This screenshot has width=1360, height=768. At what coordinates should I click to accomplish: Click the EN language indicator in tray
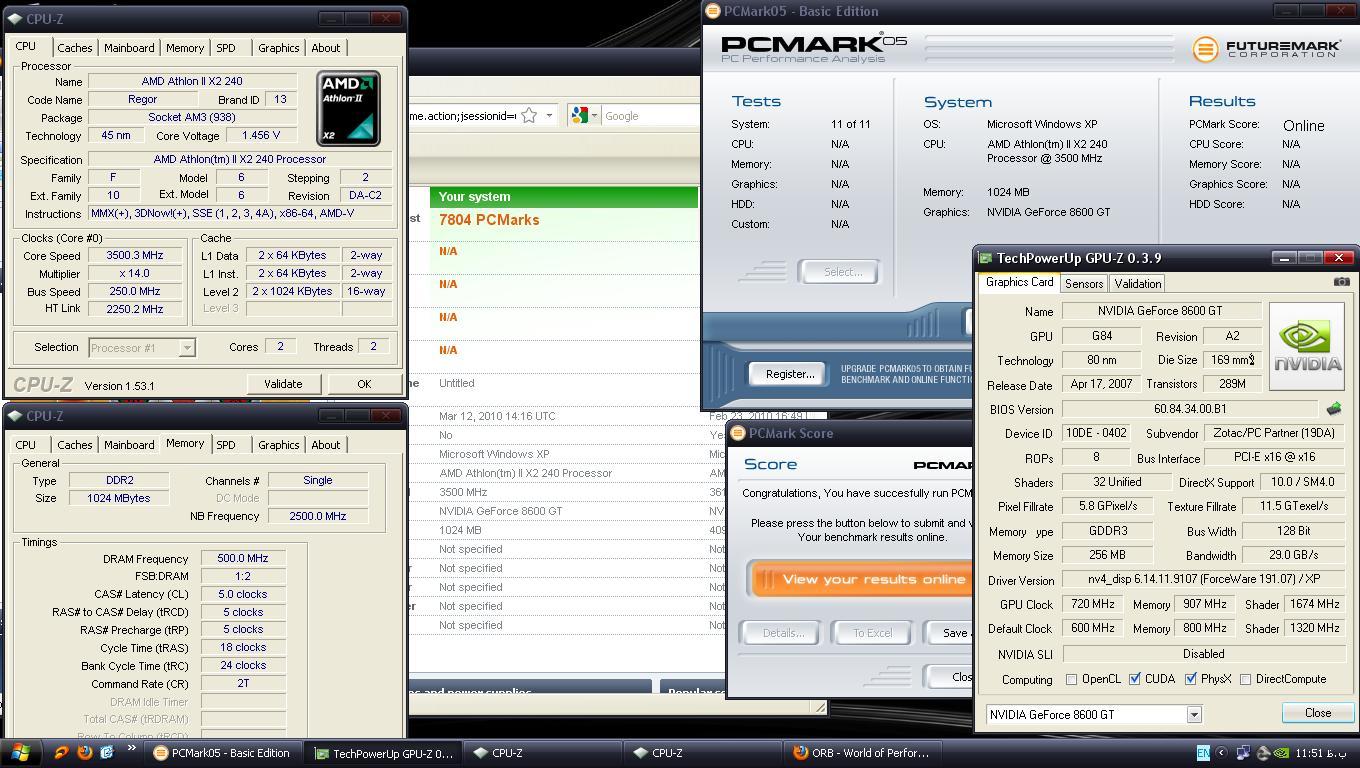(x=1203, y=753)
